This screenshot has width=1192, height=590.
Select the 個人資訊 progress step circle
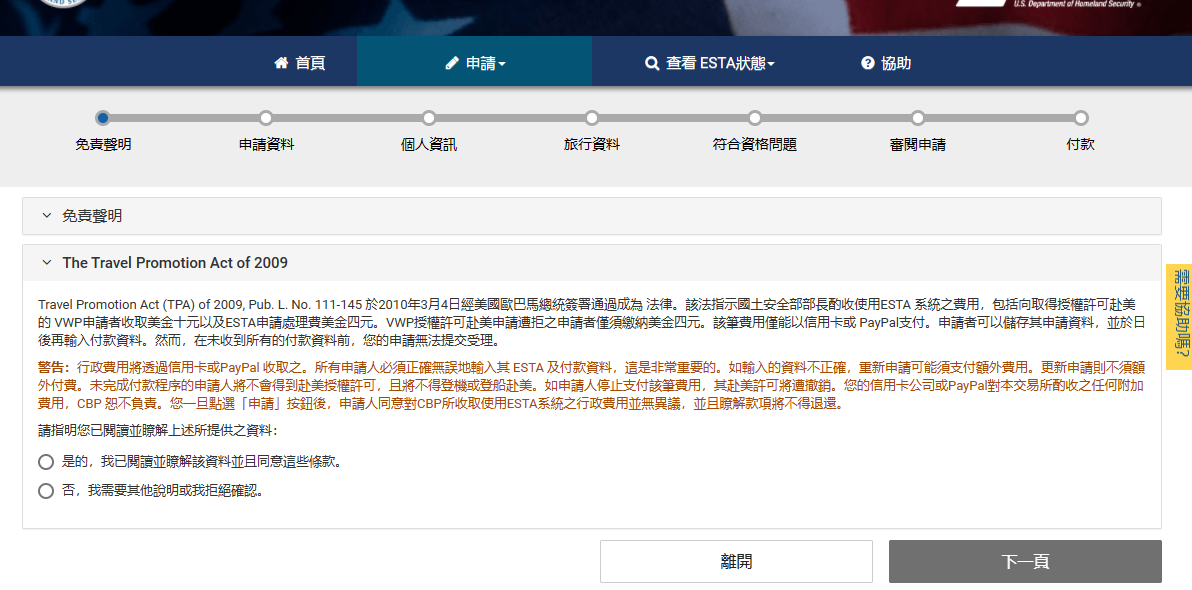click(x=429, y=118)
